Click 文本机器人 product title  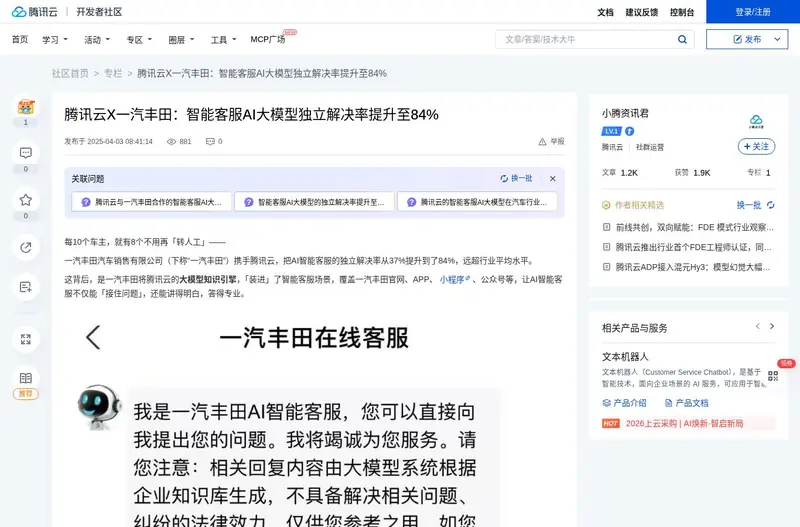pos(625,357)
